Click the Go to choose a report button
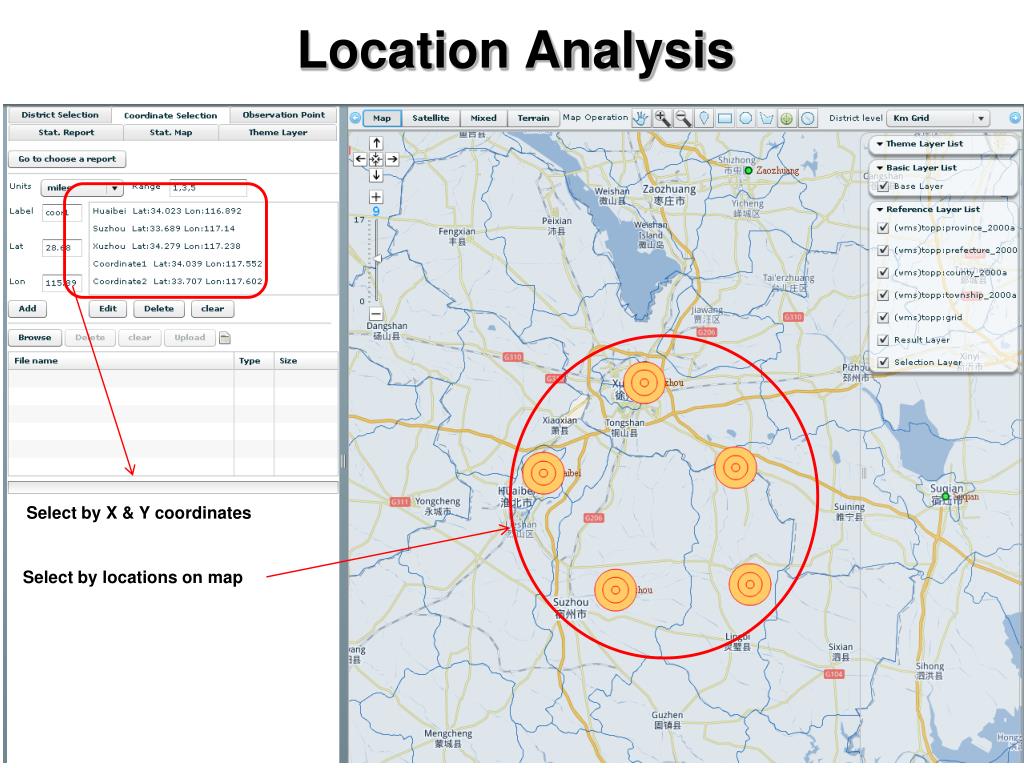 (67, 159)
